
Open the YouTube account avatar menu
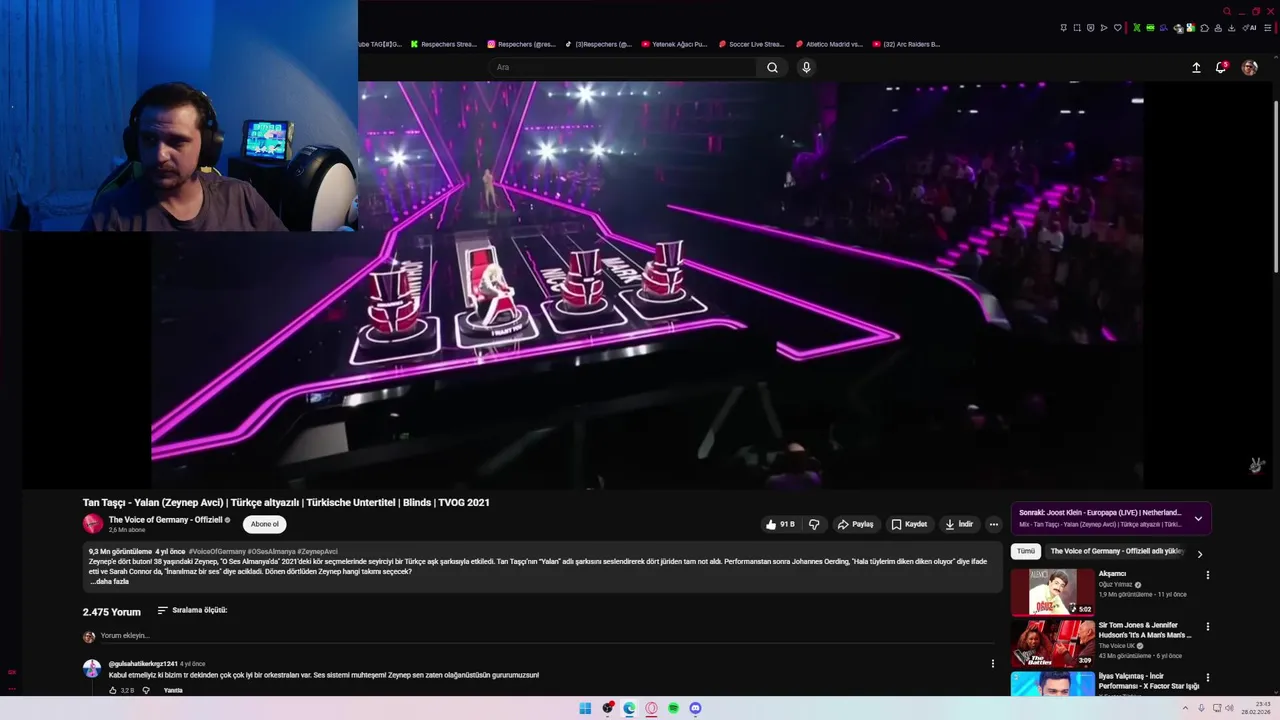1249,67
